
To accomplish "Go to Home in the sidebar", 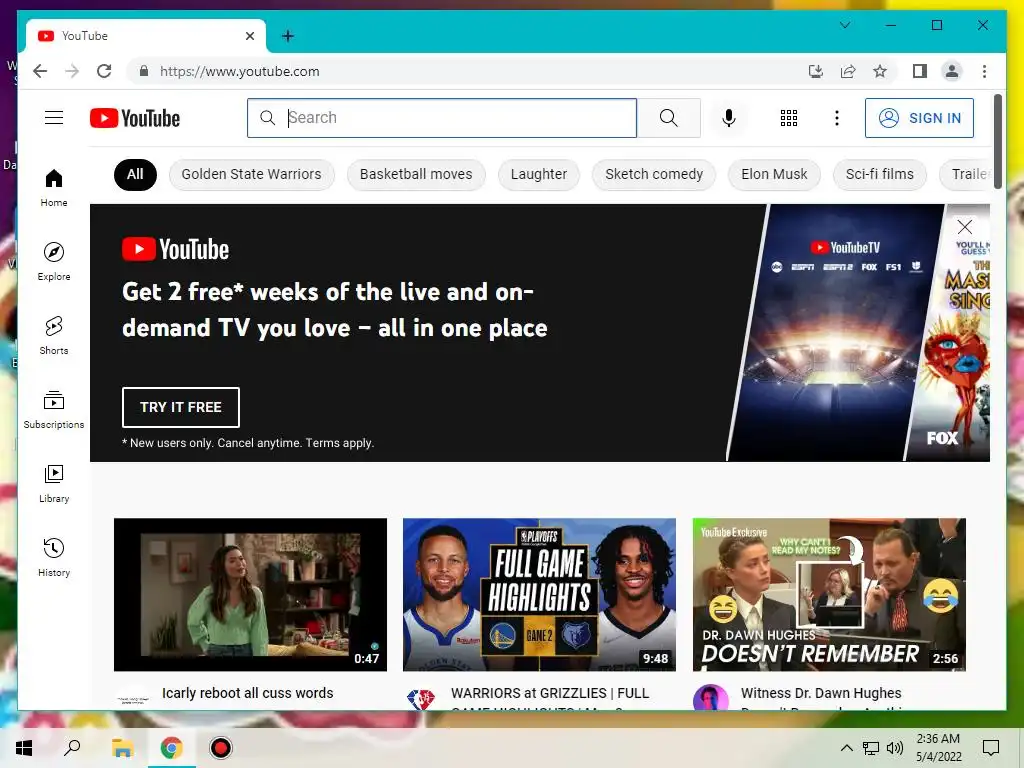I will [x=54, y=188].
